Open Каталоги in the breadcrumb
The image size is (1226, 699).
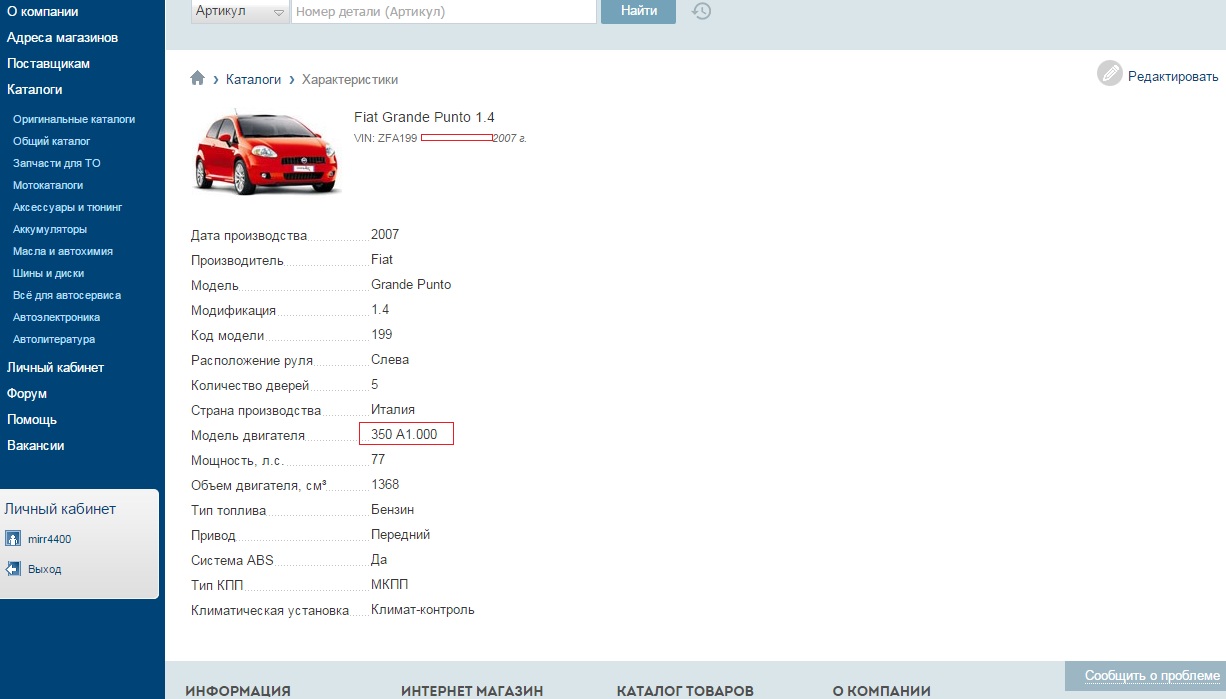pyautogui.click(x=253, y=79)
